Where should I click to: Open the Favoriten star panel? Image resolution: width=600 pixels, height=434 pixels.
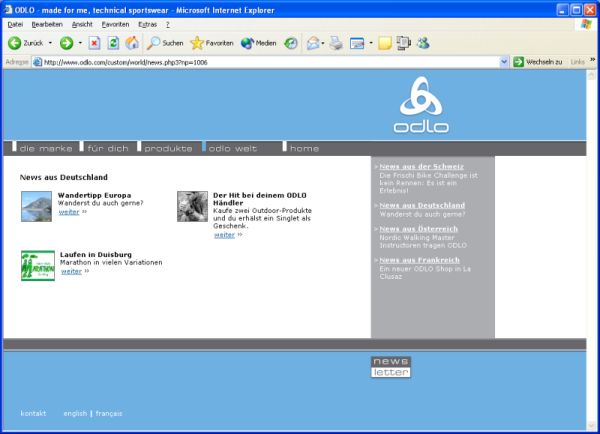(211, 43)
